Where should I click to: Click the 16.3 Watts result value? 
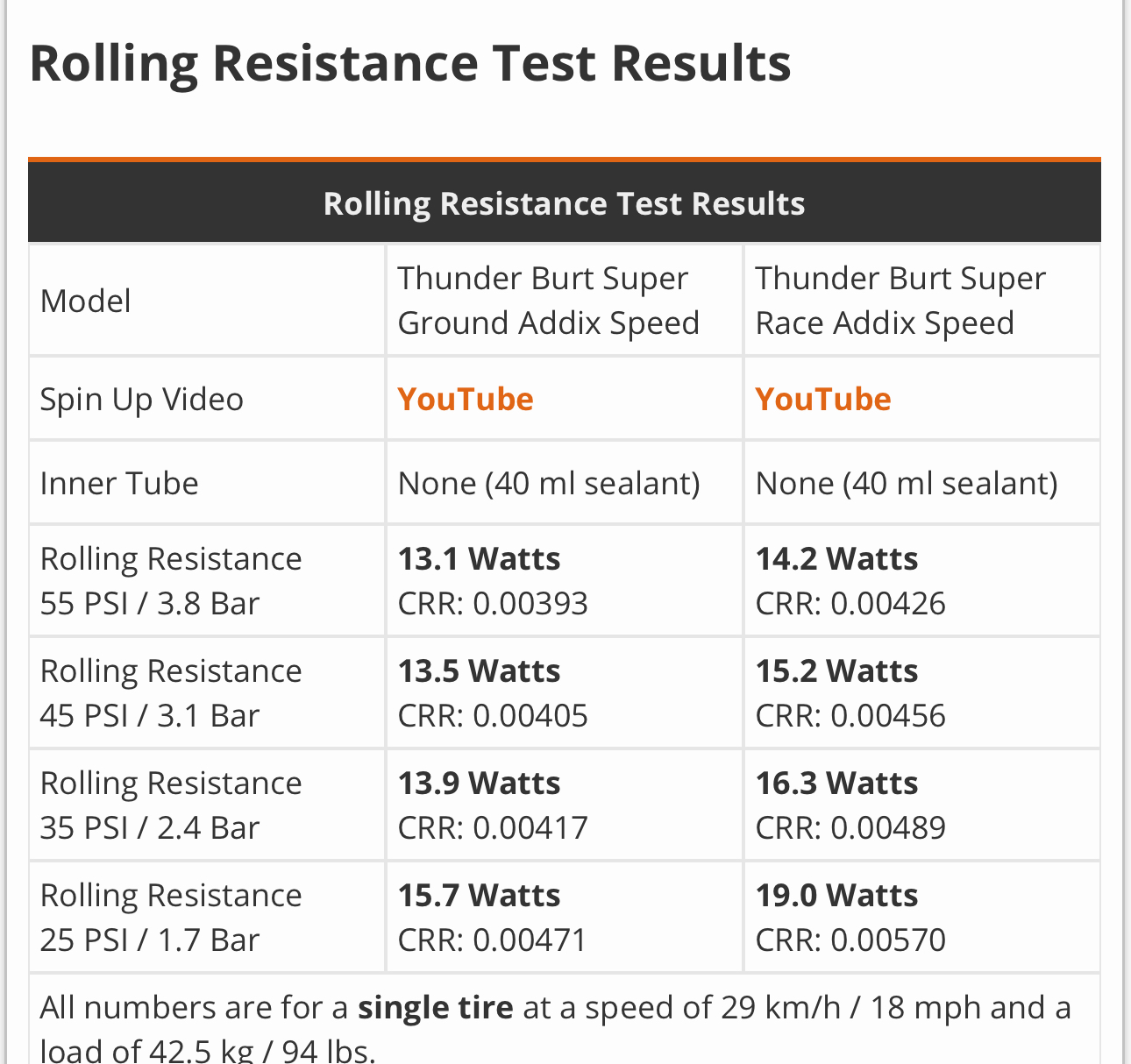click(837, 784)
